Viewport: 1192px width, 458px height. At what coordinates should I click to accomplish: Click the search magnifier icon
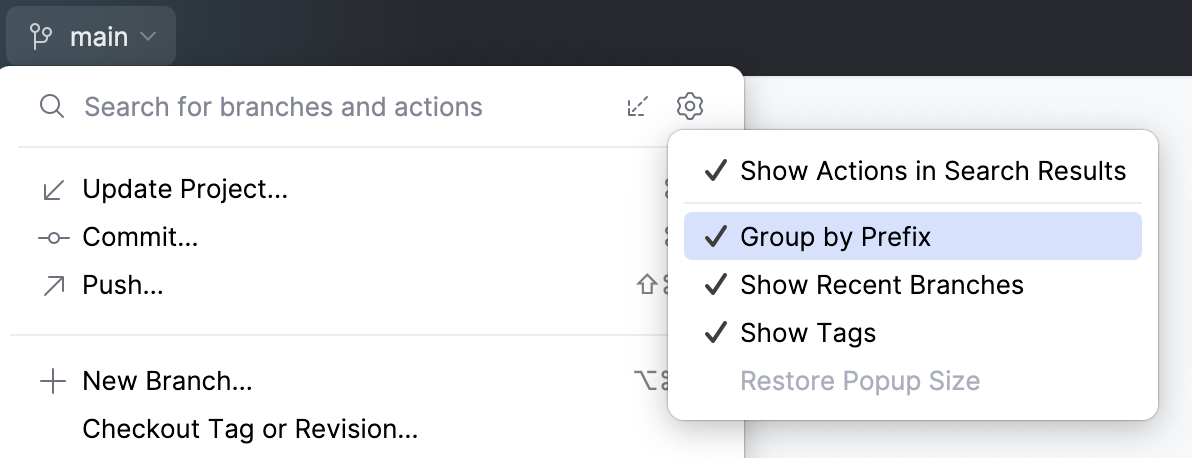[x=52, y=106]
